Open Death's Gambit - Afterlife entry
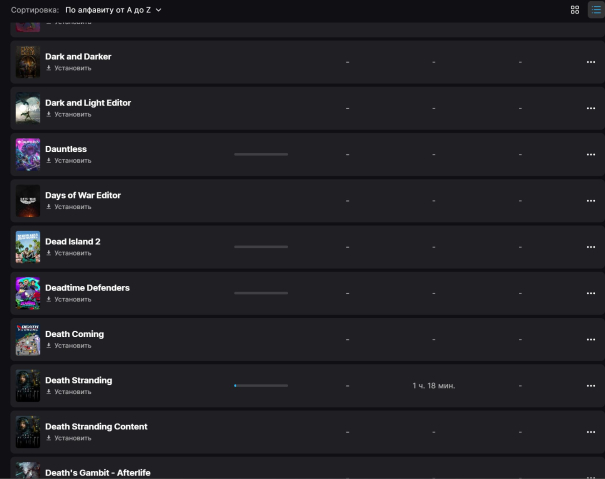 coord(97,472)
